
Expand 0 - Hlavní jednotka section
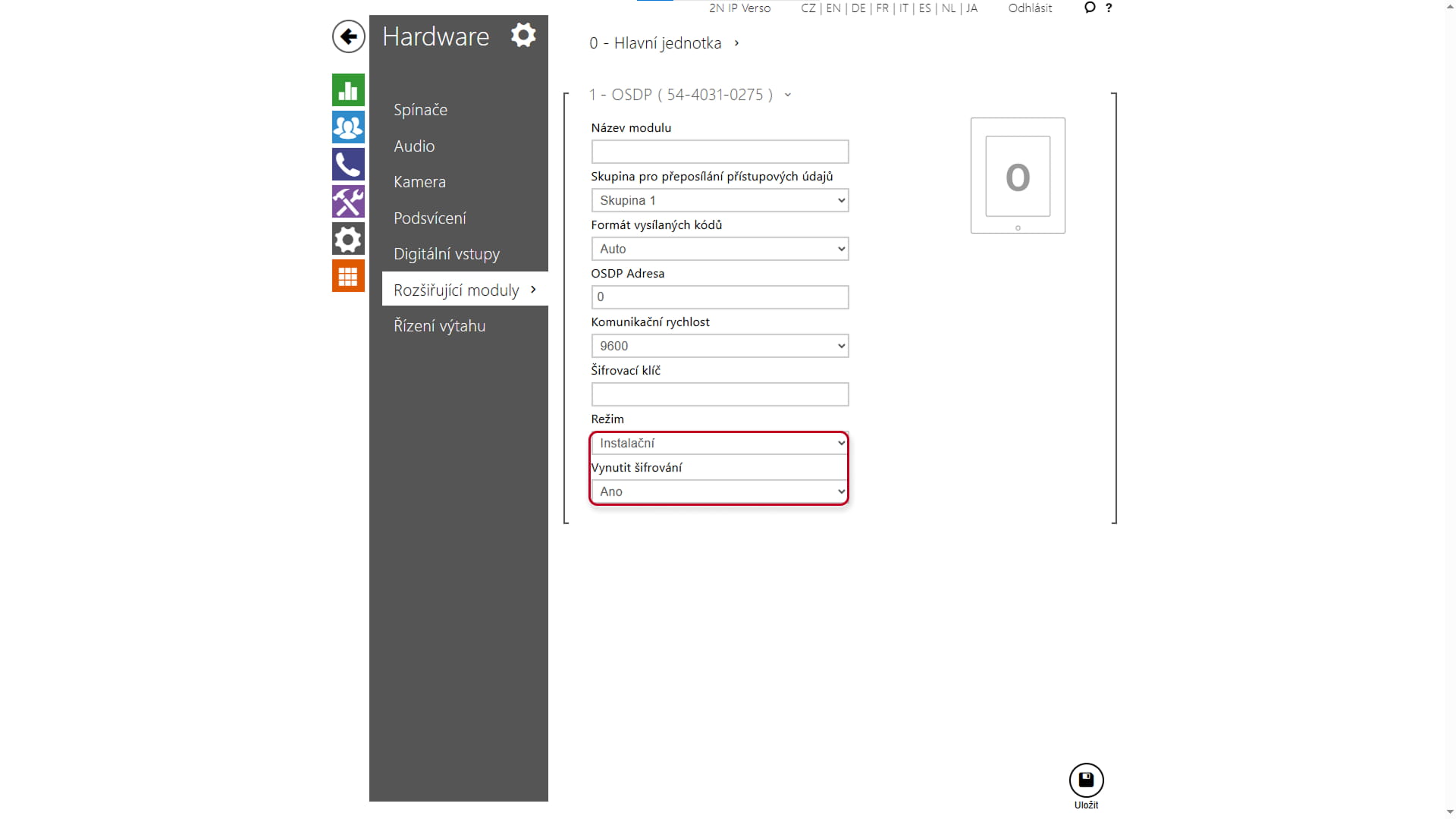point(664,43)
